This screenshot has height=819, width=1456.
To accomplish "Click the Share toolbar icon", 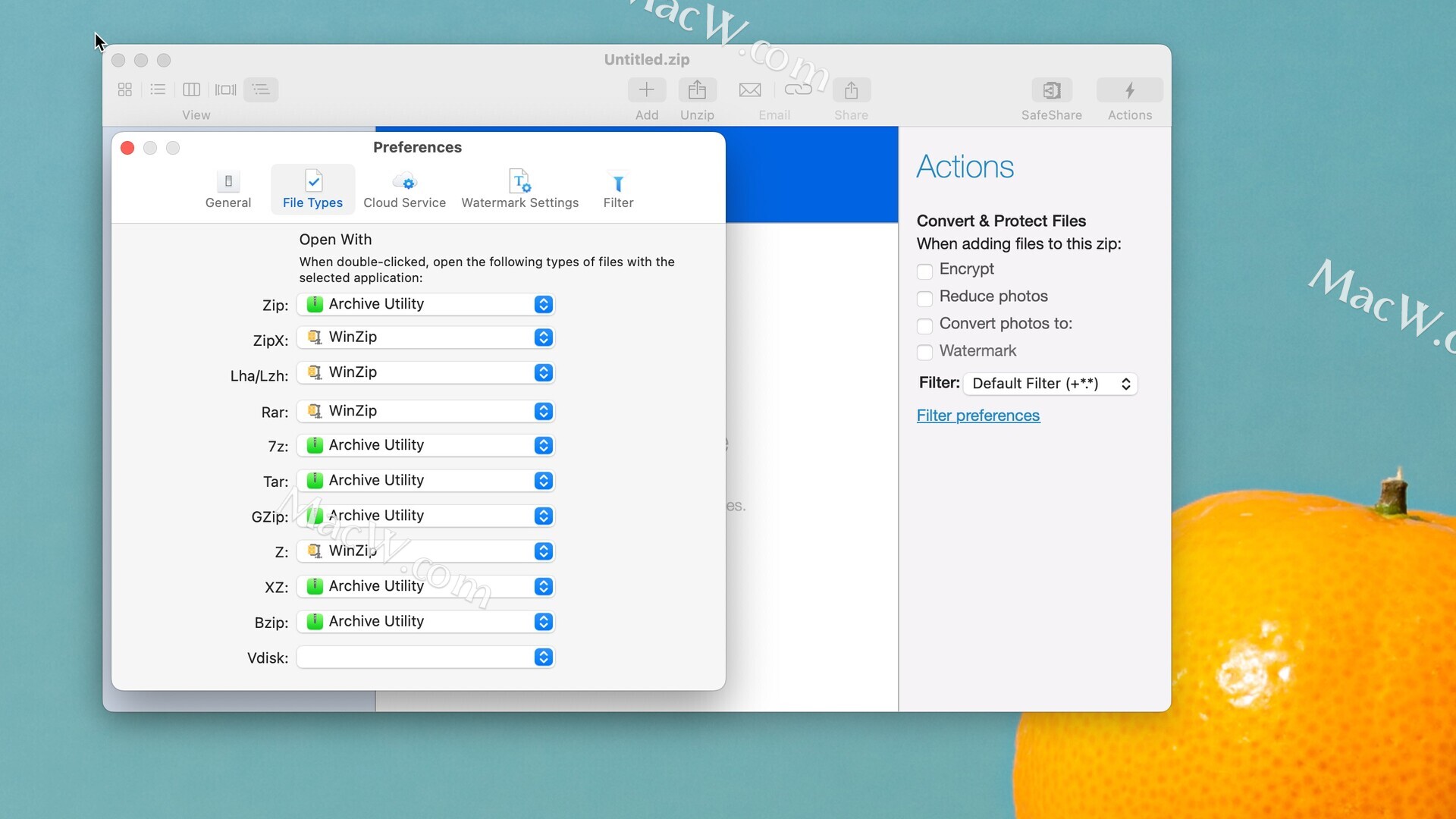I will pos(851,90).
